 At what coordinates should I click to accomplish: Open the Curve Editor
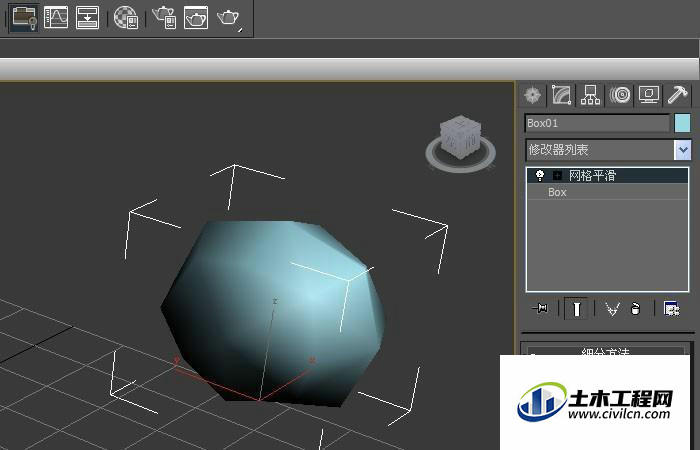point(56,17)
